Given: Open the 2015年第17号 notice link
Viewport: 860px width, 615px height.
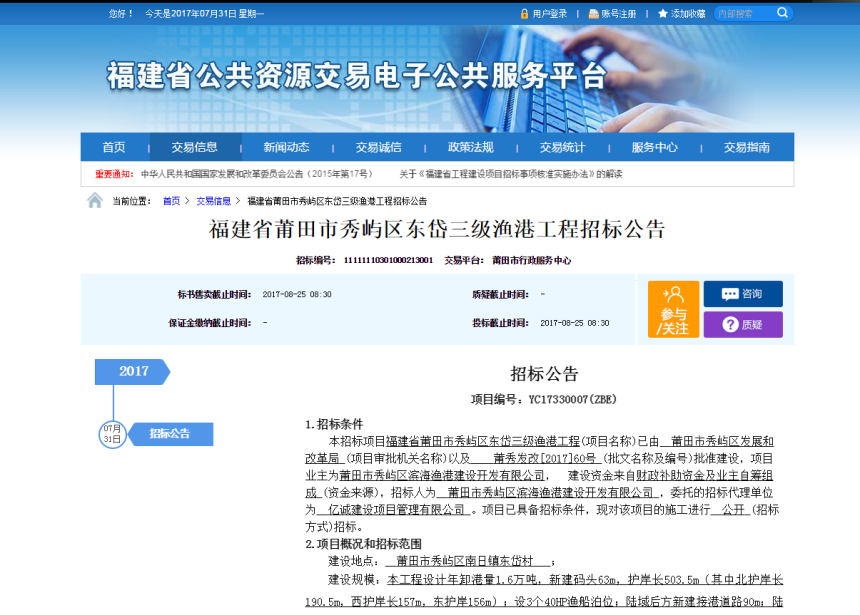Looking at the screenshot, I should [256, 174].
